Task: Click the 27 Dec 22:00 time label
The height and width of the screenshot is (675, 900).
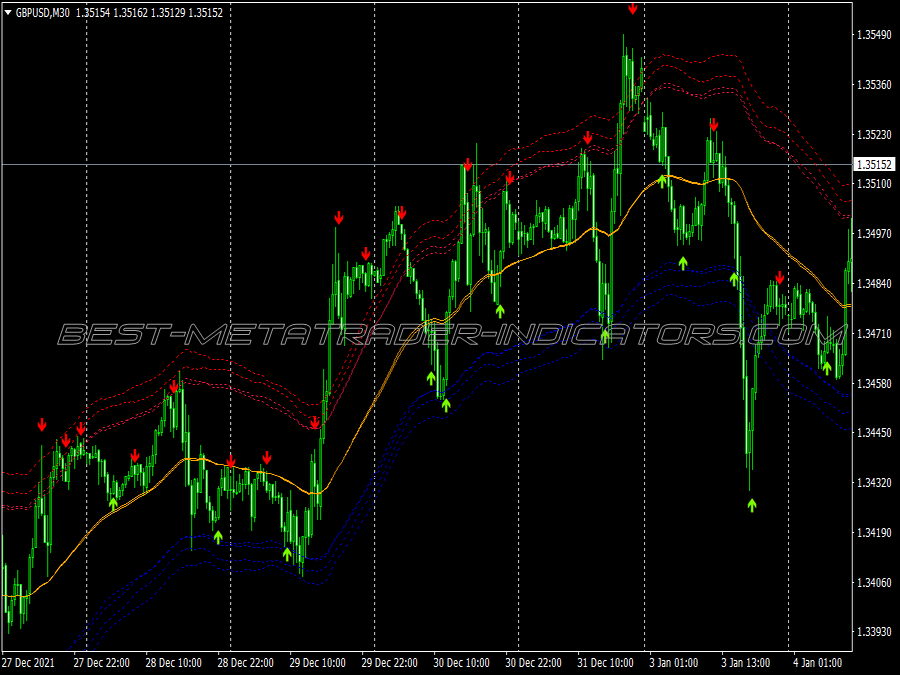Action: [x=102, y=662]
